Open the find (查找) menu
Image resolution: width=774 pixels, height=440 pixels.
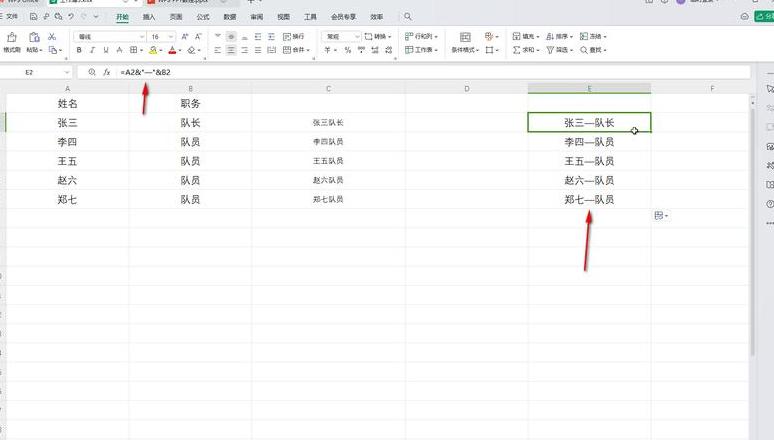coord(592,50)
